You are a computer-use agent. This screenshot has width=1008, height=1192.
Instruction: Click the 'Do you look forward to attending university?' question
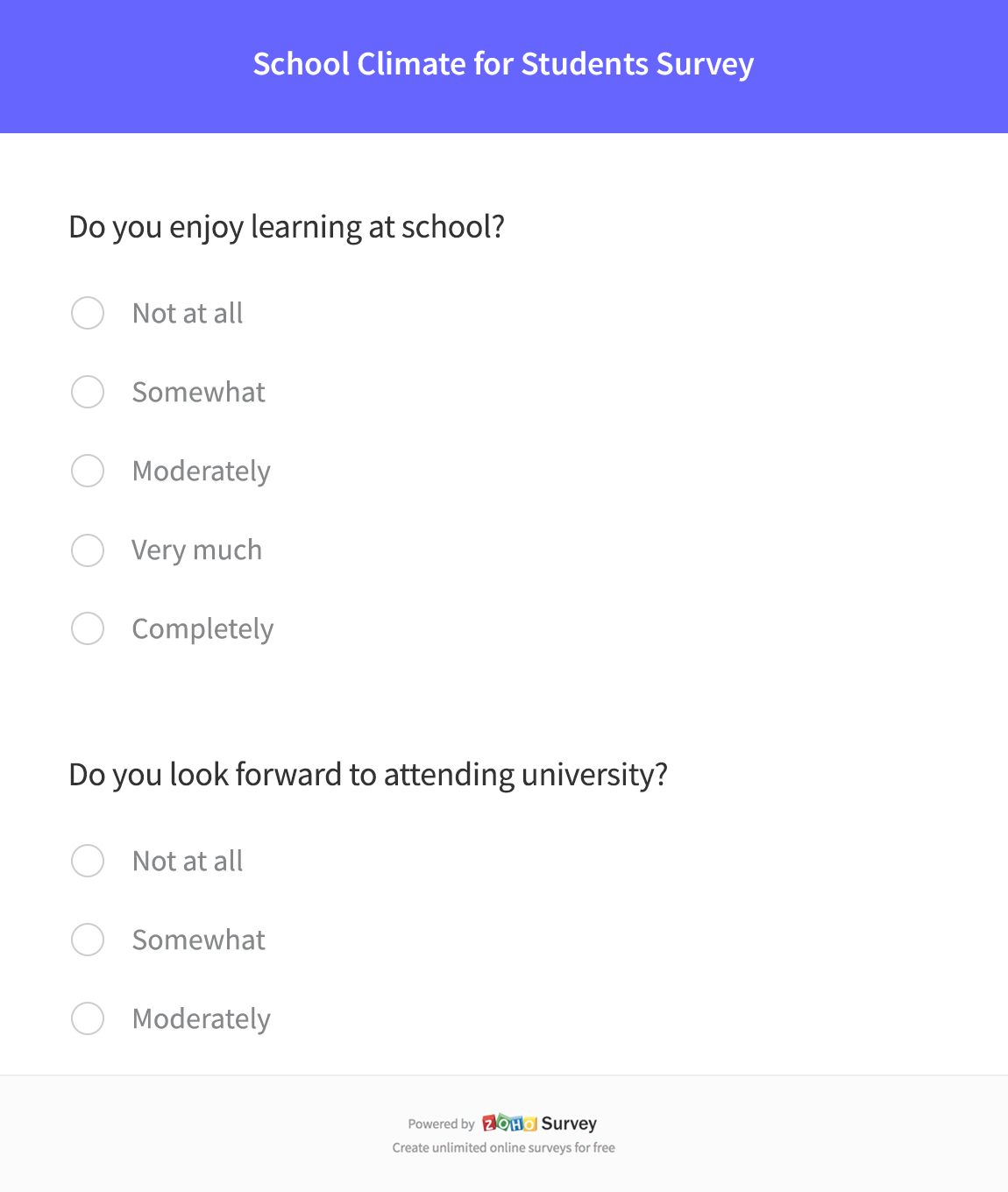pos(368,775)
